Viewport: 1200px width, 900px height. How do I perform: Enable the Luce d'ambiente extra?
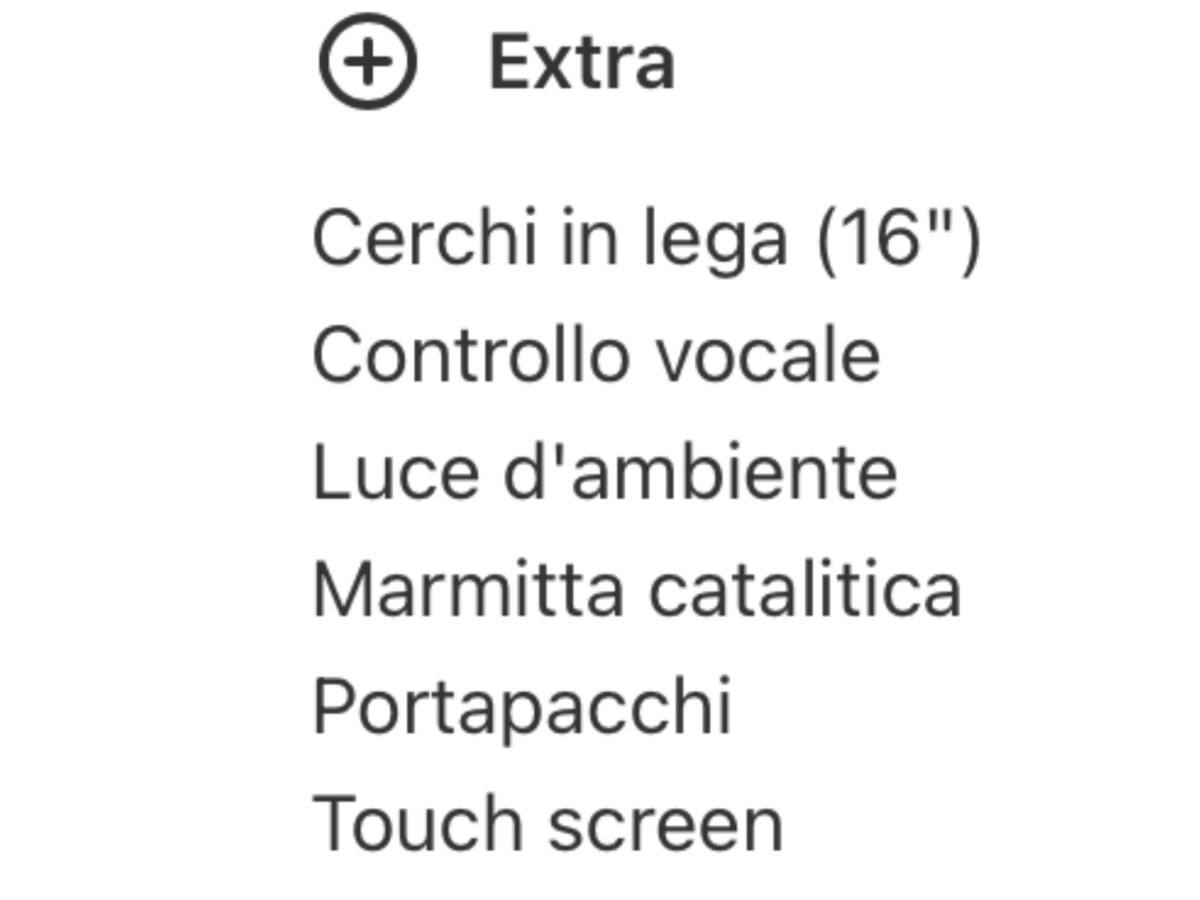(x=602, y=469)
